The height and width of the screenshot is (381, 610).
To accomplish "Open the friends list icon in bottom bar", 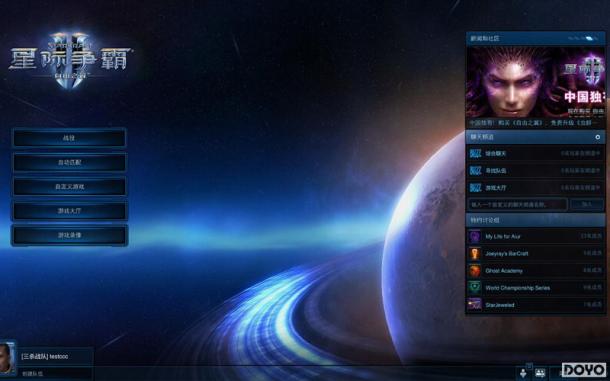I will (x=540, y=373).
